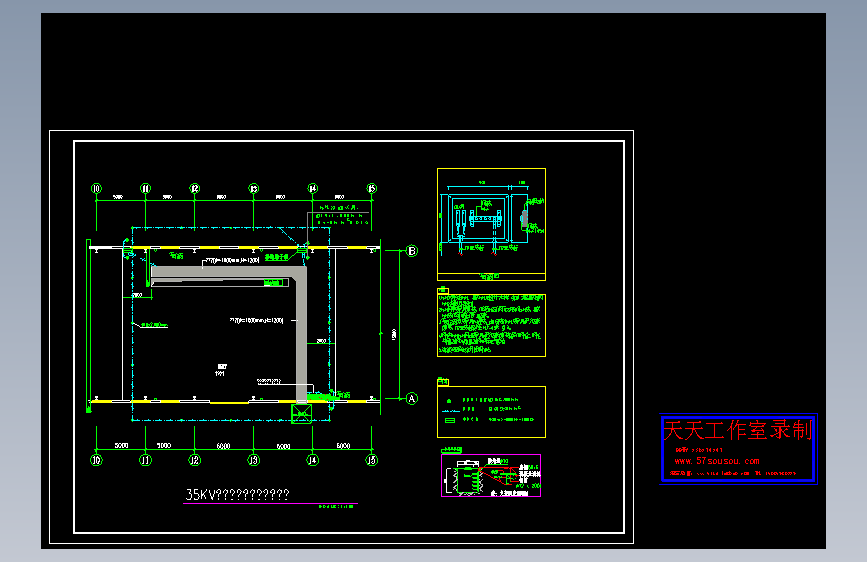Screen dimensions: 867x562
Task: Select the magenta underline beneath the 35KV title
Action: (x=270, y=504)
